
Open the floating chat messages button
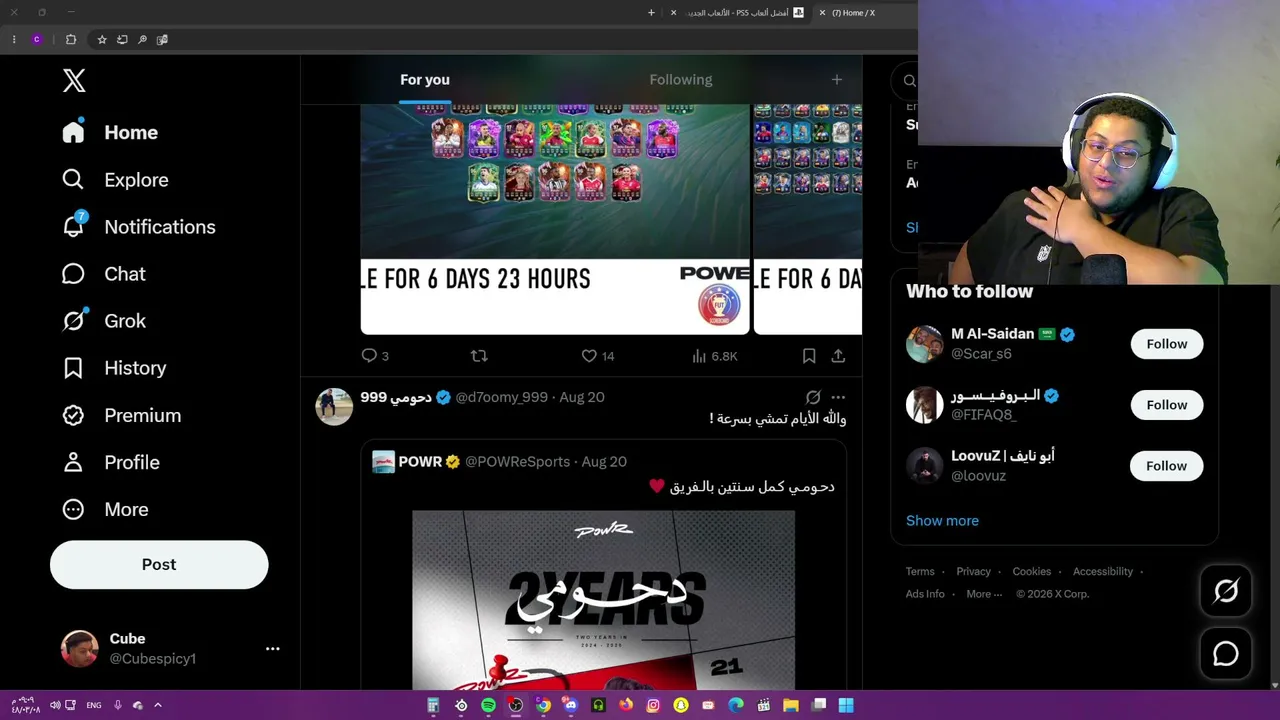[x=1226, y=654]
